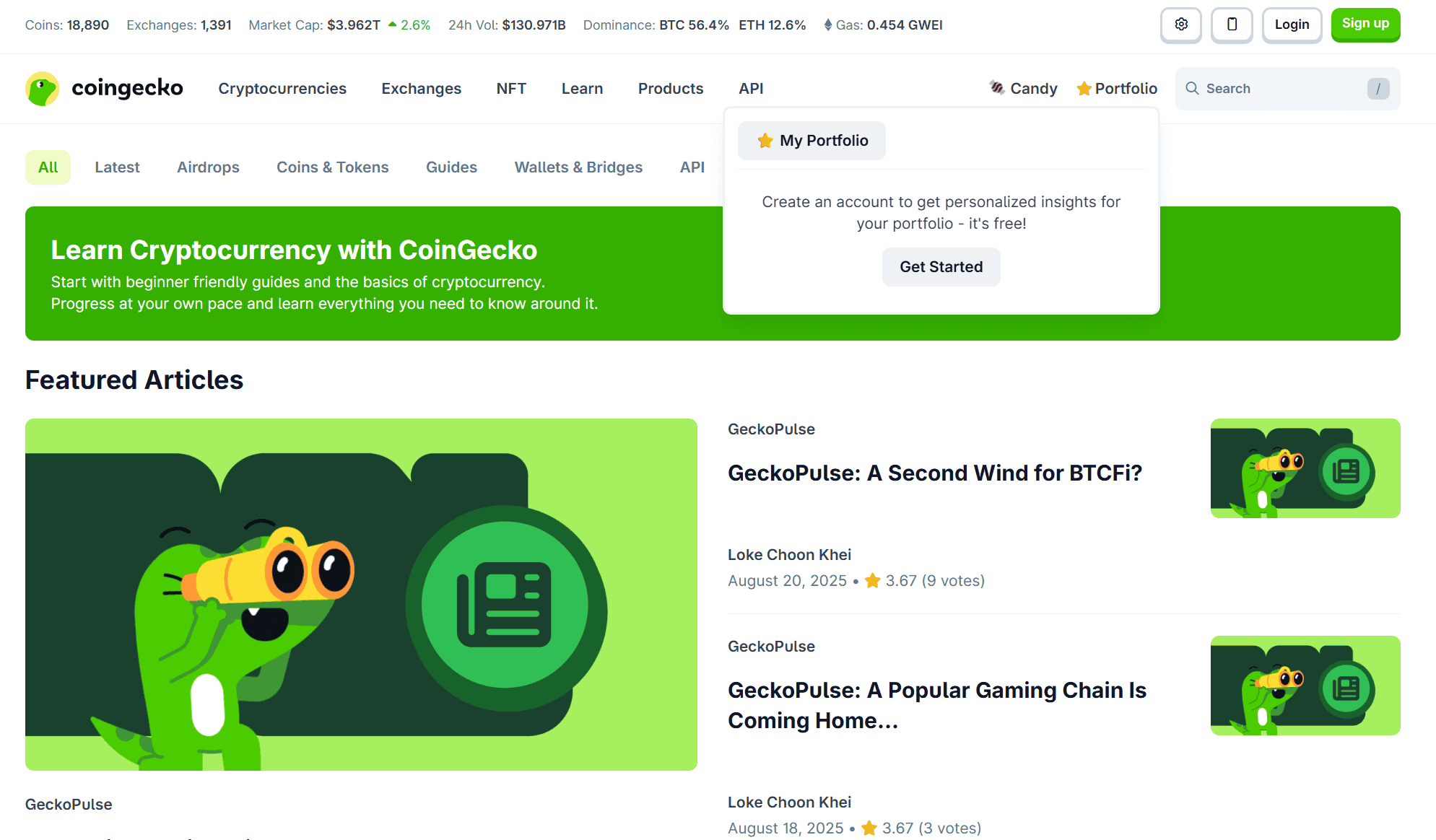
Task: Click the Portfolio star icon
Action: click(x=1084, y=89)
